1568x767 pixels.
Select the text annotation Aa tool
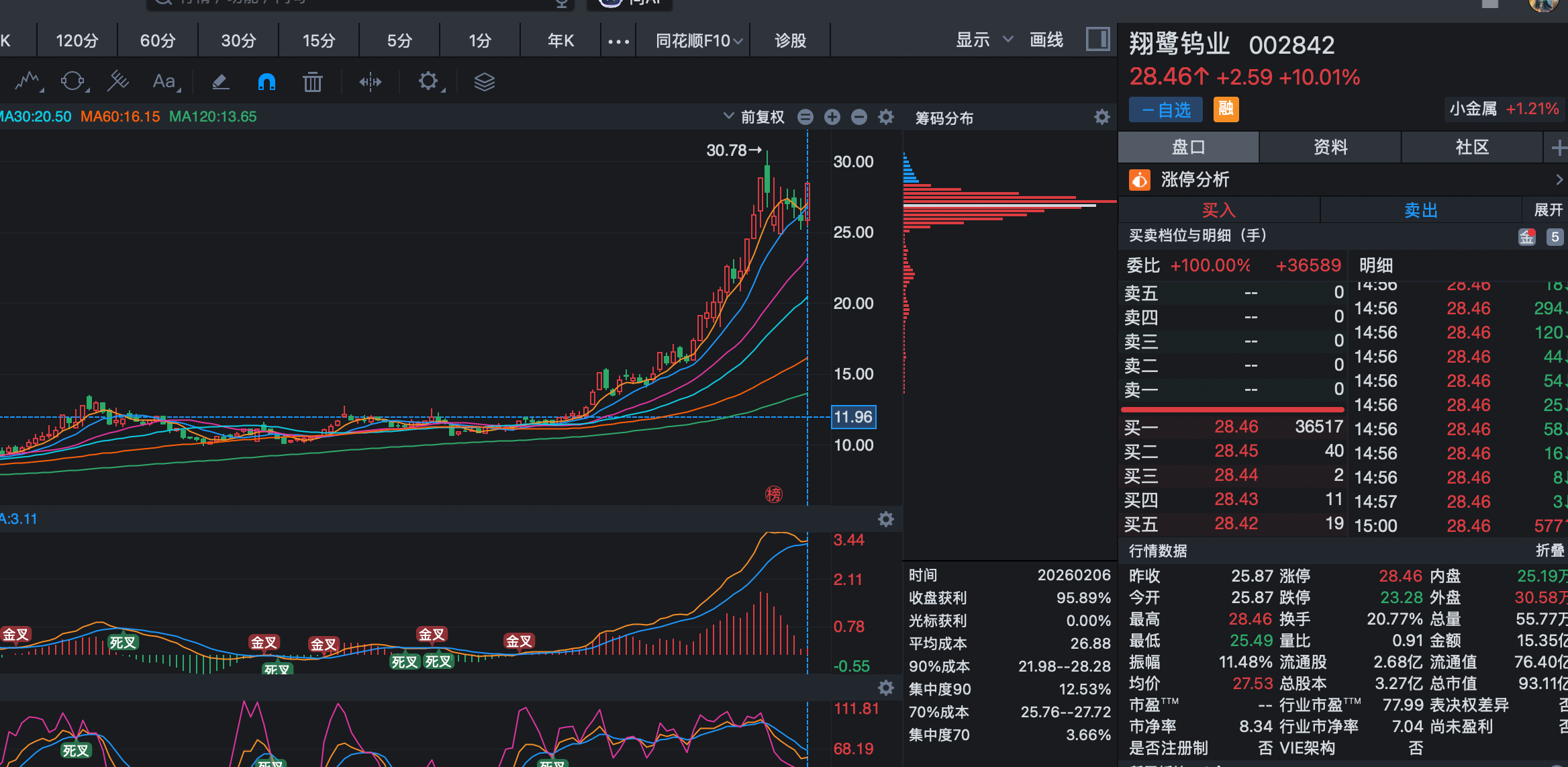click(x=164, y=82)
